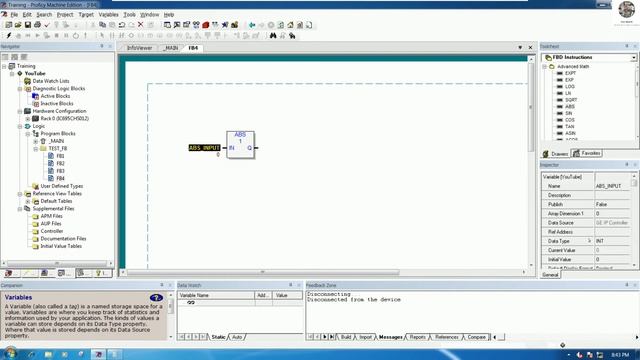Click the editor horizontal scrollbar
The height and width of the screenshot is (360, 640).
(263, 272)
